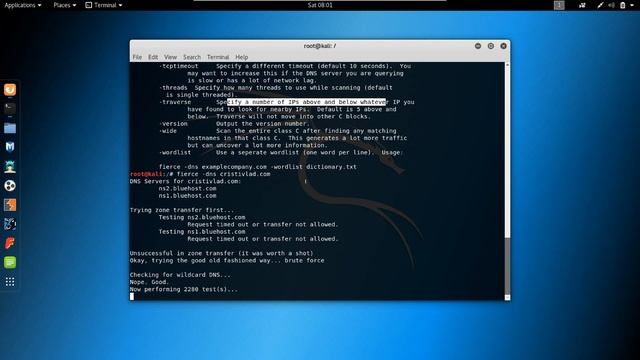Viewport: 640px width, 360px height.
Task: Click the pen-shaped tray icon in top bar
Action: coord(600,5)
